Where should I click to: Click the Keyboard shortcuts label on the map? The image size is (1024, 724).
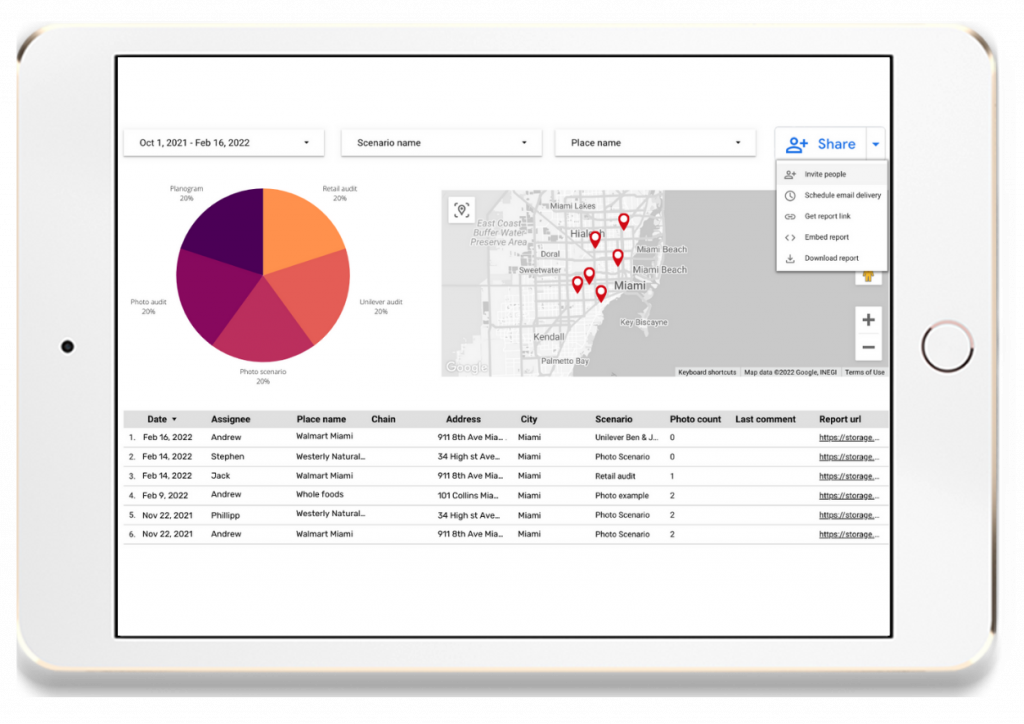(707, 371)
